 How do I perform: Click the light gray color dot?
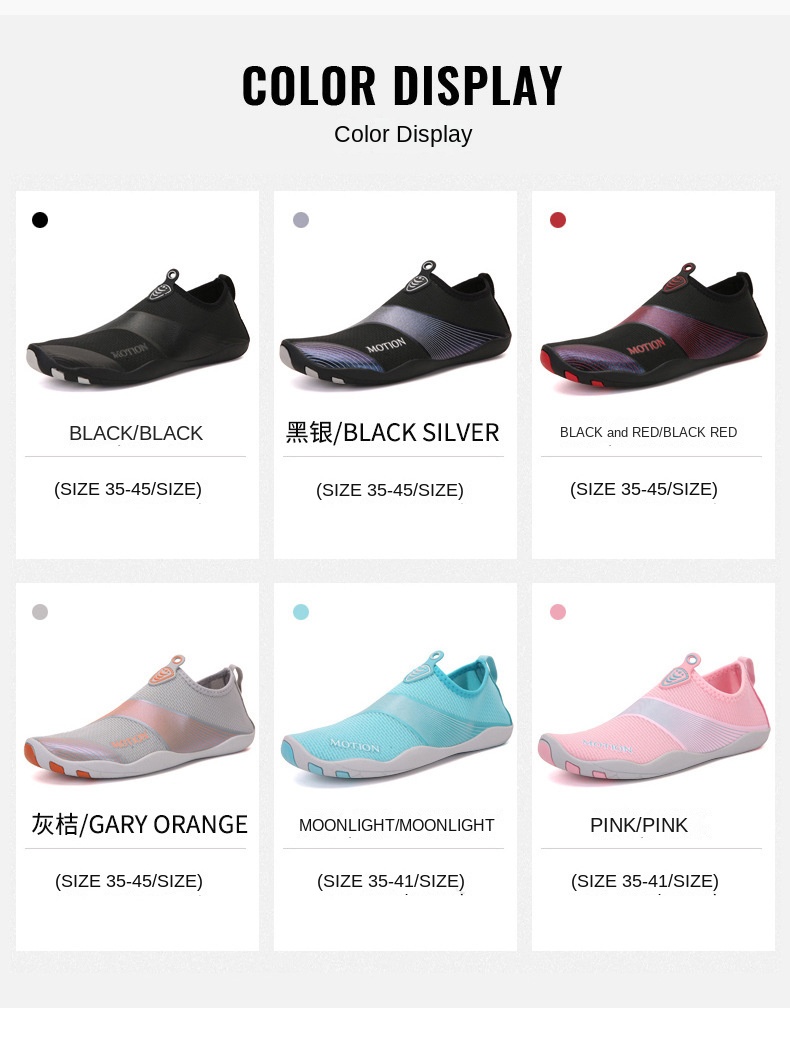tap(40, 612)
